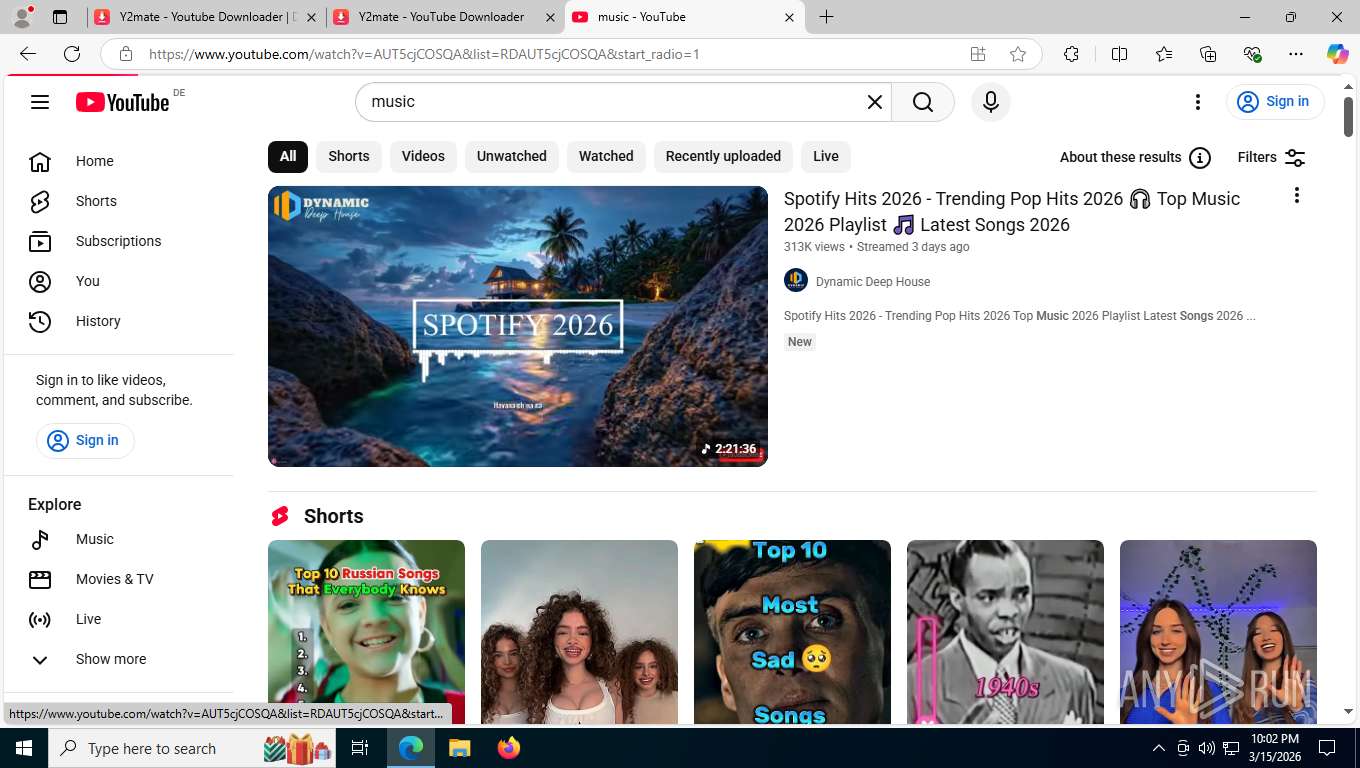Open the Copilot icon in Edge
The width and height of the screenshot is (1360, 768).
(x=1337, y=54)
